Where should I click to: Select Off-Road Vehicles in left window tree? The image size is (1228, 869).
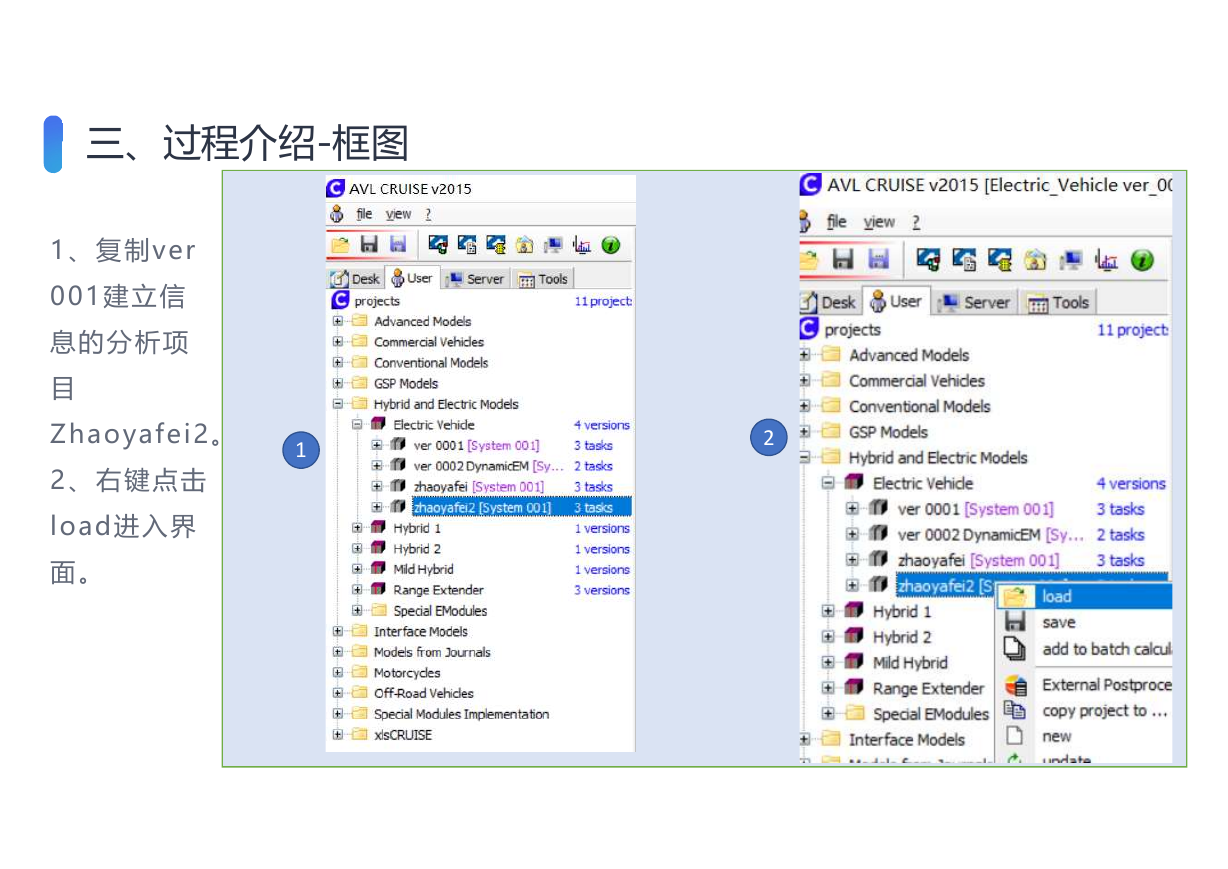coord(424,693)
